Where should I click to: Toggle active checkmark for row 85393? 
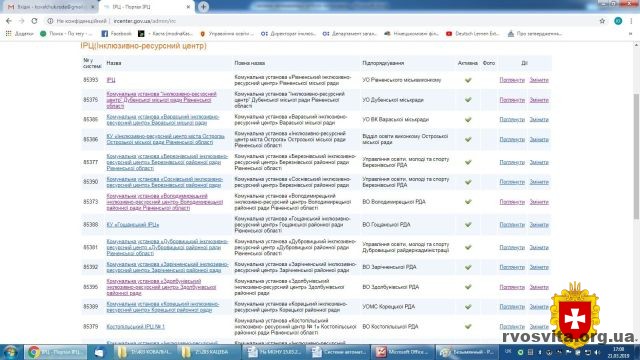[x=468, y=80]
